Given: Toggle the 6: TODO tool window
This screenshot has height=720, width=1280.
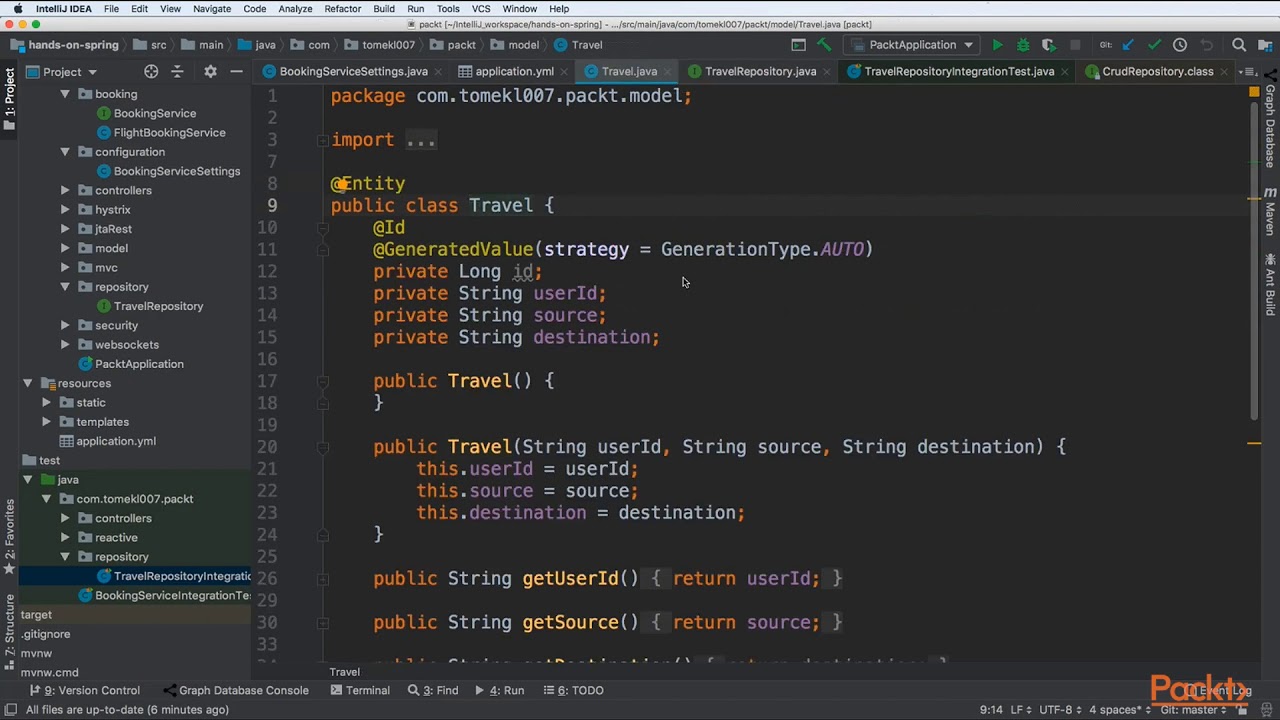Looking at the screenshot, I should [574, 690].
